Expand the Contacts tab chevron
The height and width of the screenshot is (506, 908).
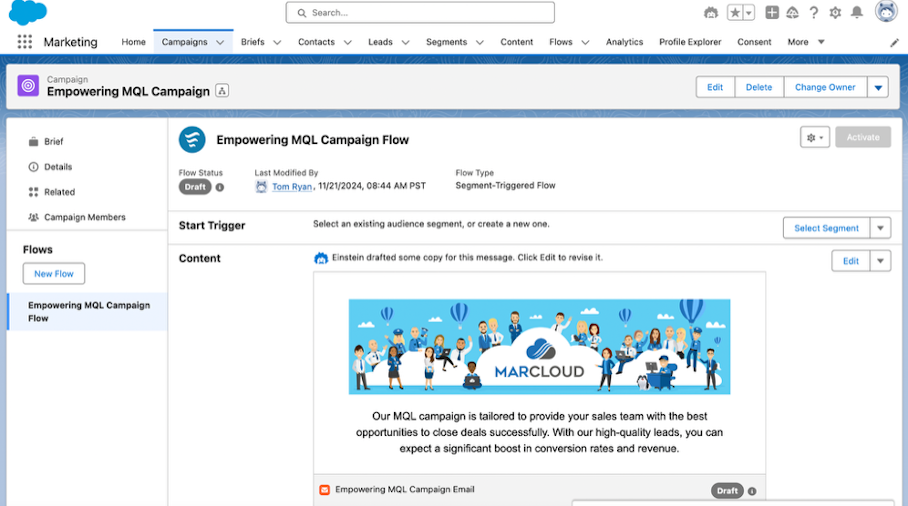(x=347, y=42)
